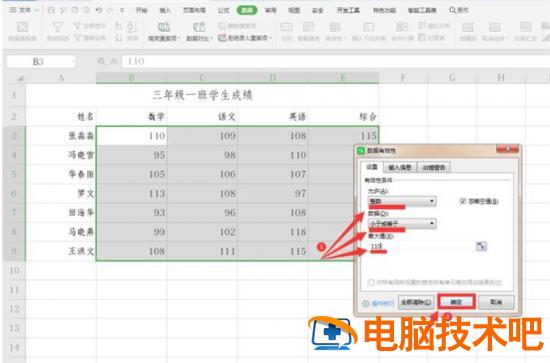Click the Name Box showing B3
The width and height of the screenshot is (550, 363).
coord(41,62)
